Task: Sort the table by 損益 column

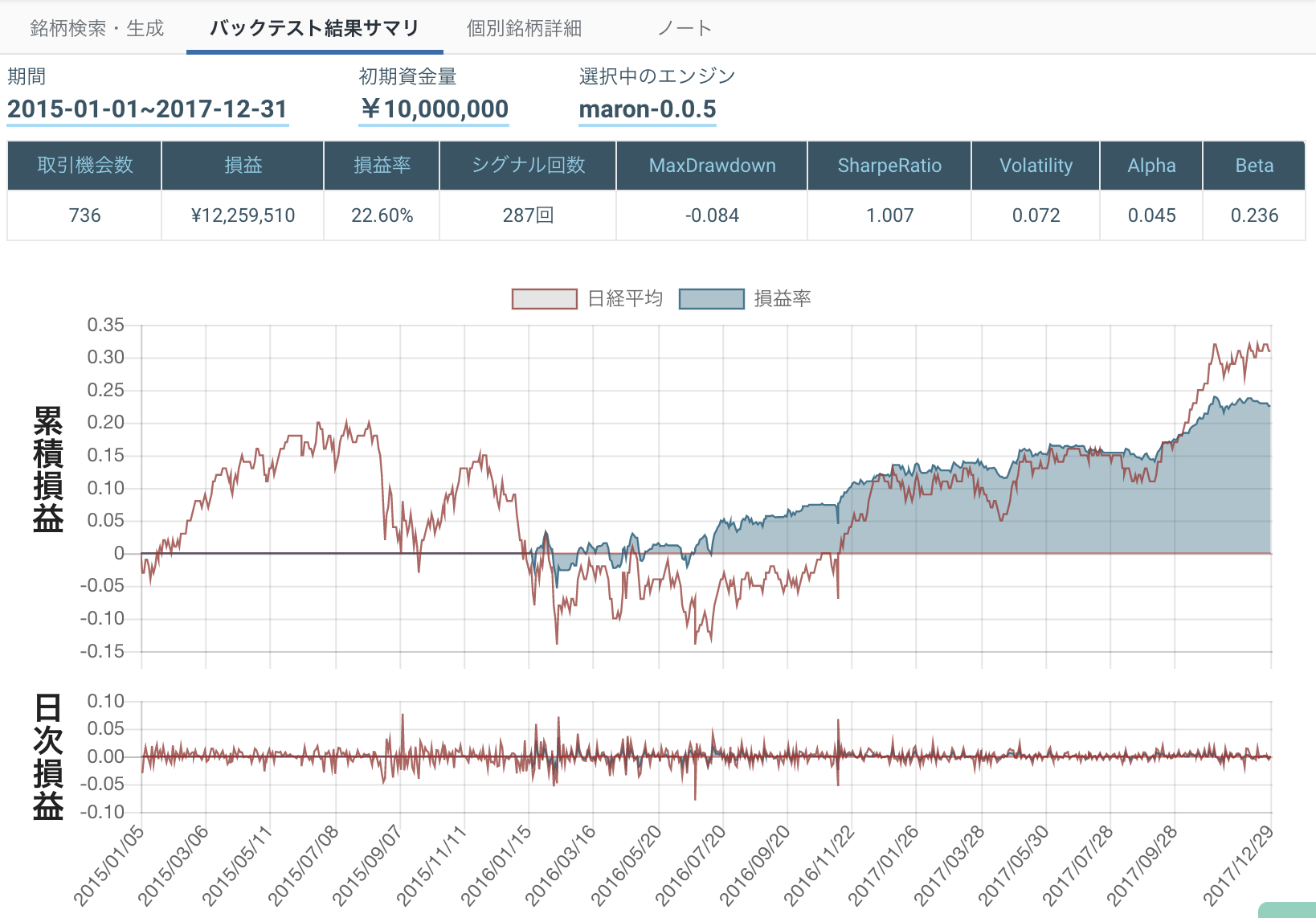Action: [242, 166]
